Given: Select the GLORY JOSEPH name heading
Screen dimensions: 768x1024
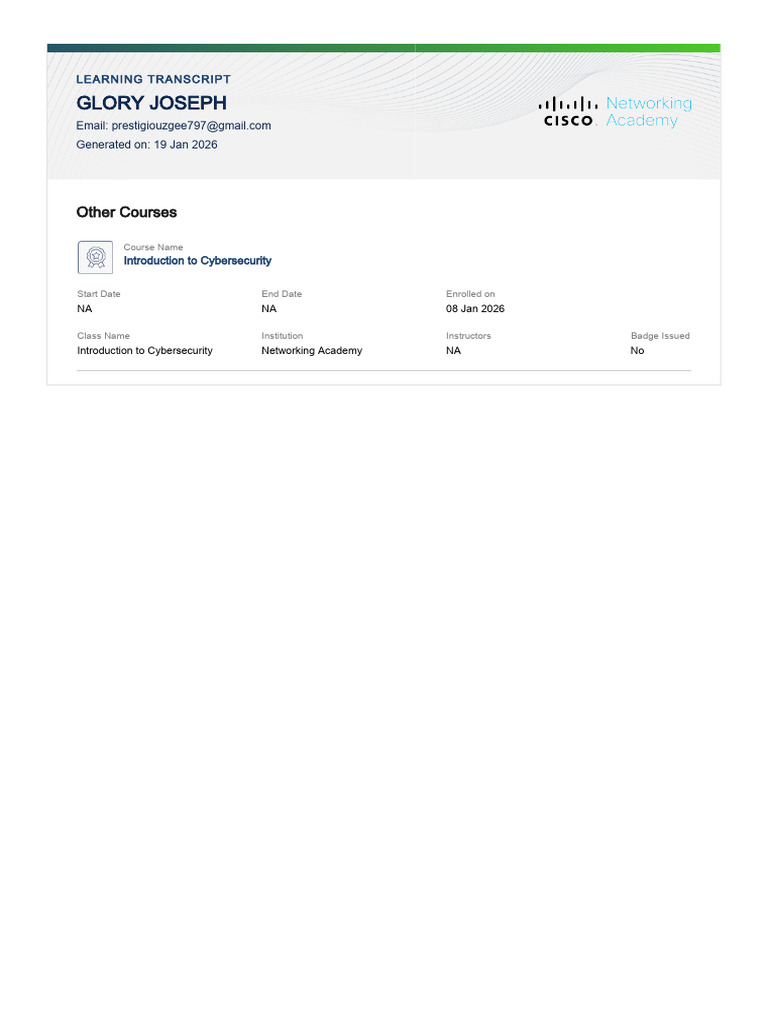Looking at the screenshot, I should pos(152,103).
